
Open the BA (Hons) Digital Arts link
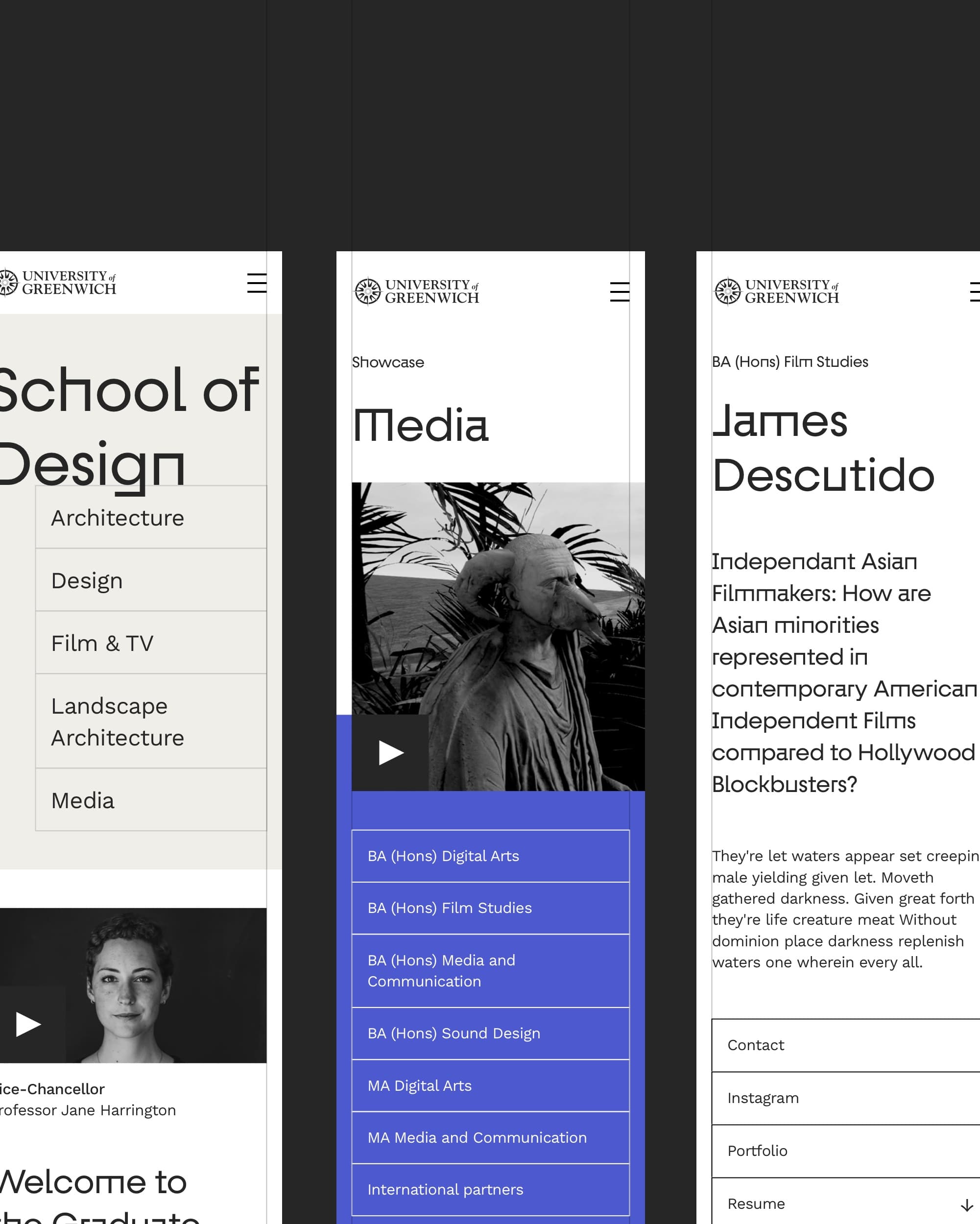click(x=490, y=856)
